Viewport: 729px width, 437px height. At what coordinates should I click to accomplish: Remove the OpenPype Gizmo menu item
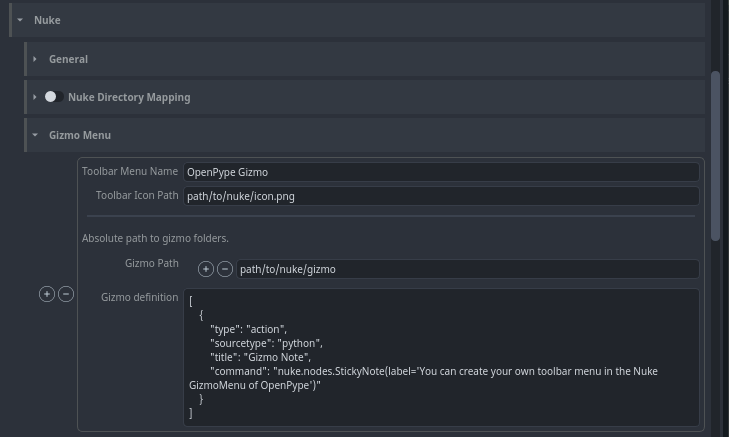coord(66,294)
